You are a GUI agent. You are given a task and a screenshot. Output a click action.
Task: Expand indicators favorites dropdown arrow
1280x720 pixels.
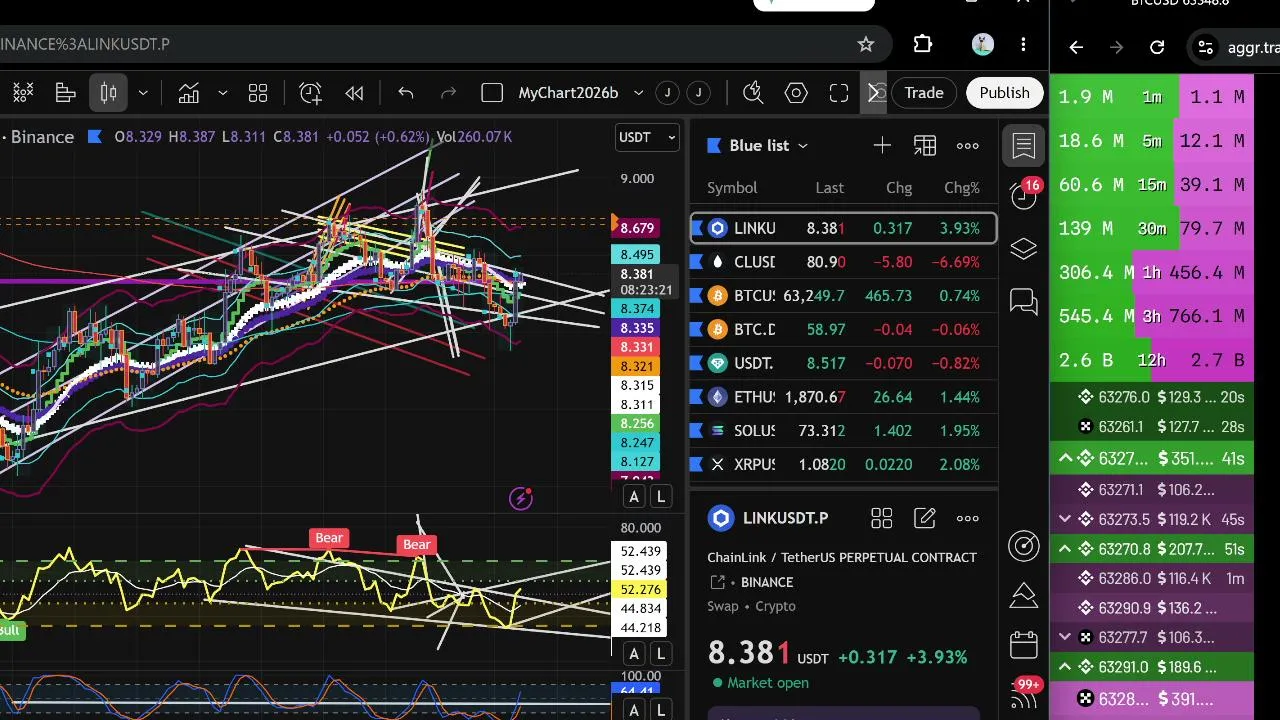pyautogui.click(x=222, y=93)
